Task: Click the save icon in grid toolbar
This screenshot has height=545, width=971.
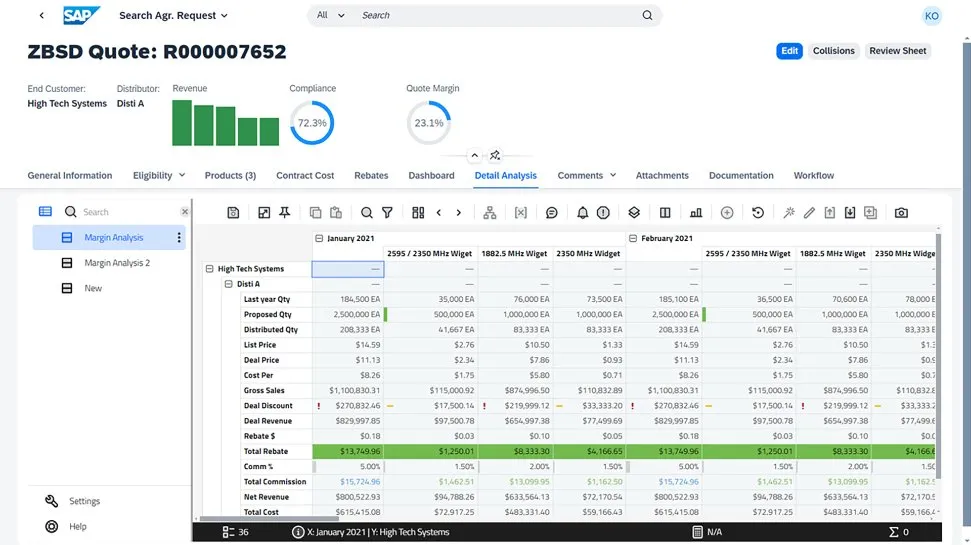Action: 233,213
